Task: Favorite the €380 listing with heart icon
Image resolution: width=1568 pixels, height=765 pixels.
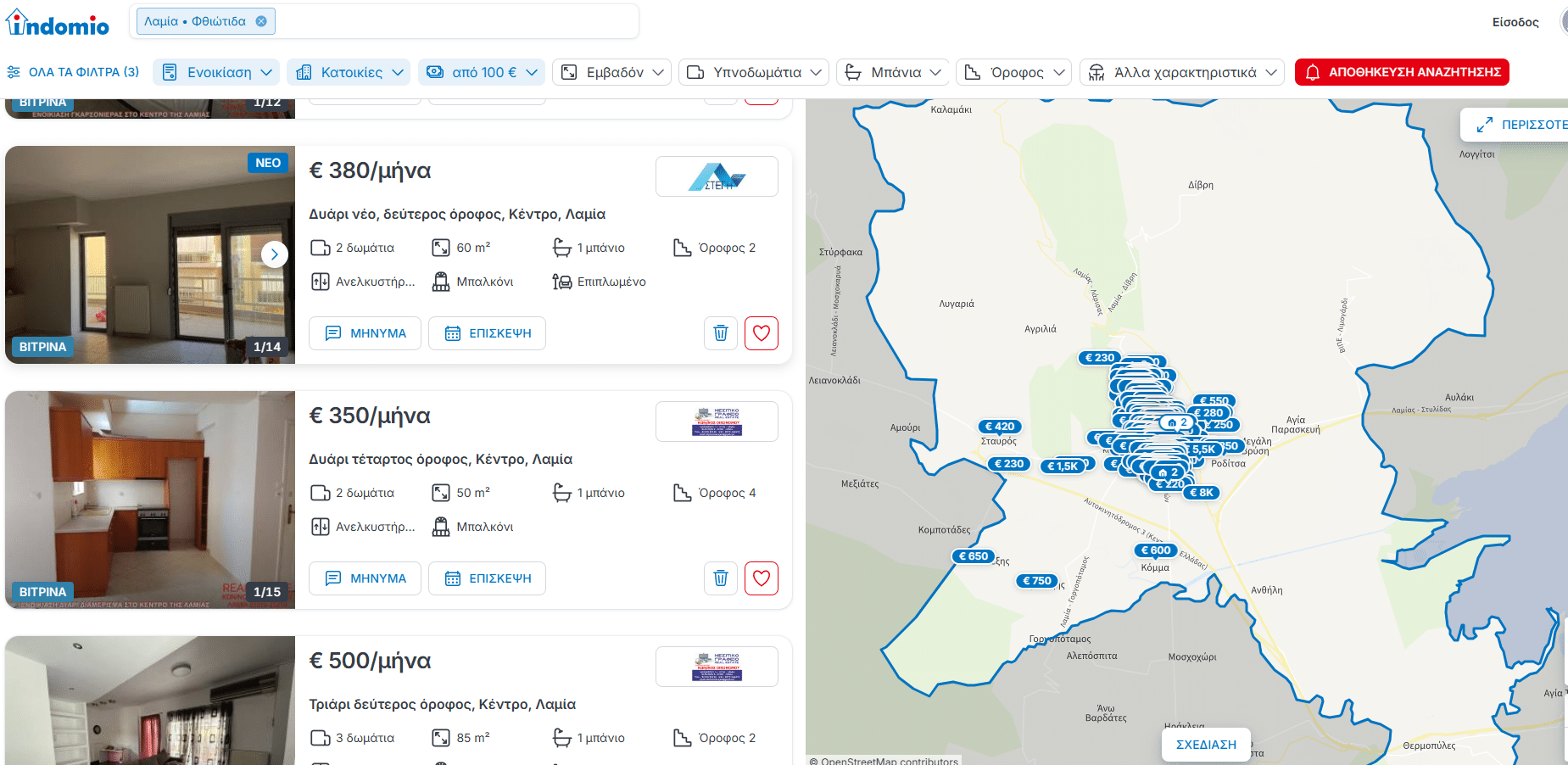Action: click(761, 333)
